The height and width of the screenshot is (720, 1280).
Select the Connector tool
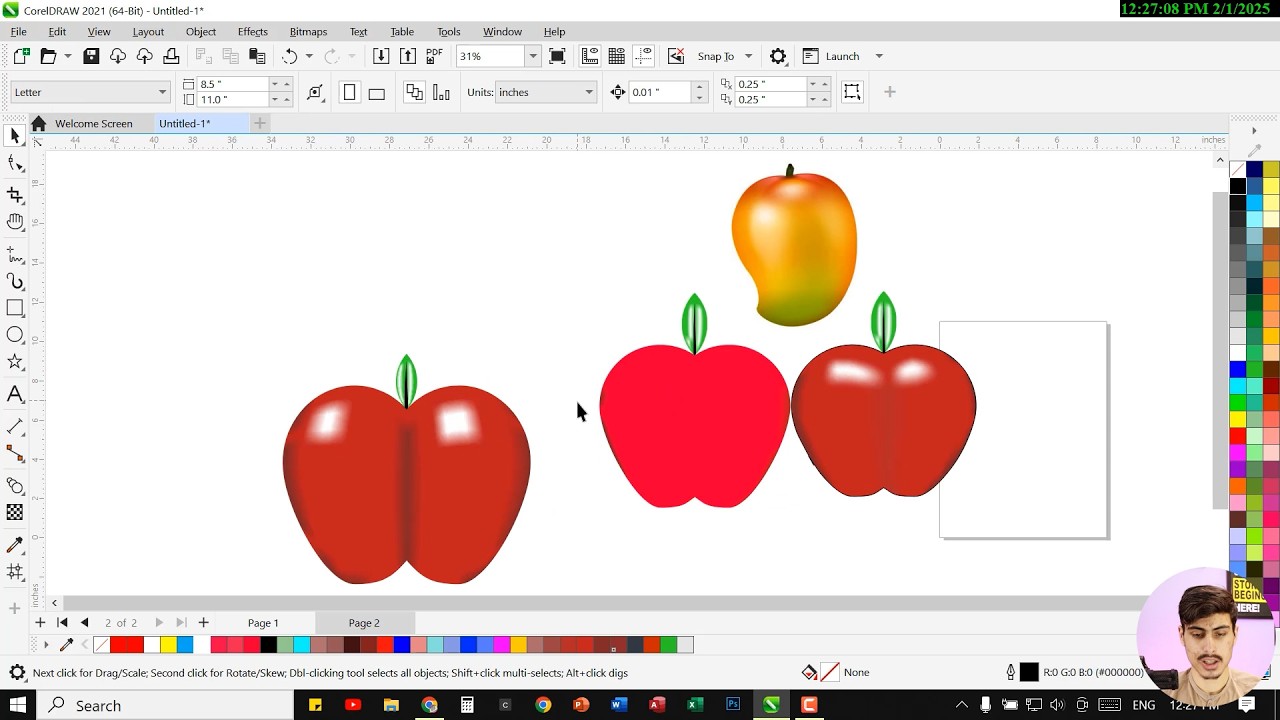click(x=15, y=454)
